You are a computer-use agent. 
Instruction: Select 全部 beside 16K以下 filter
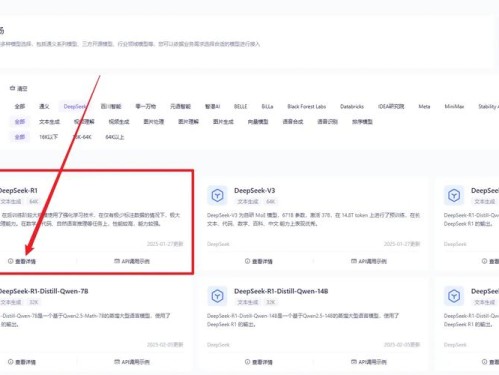point(20,137)
